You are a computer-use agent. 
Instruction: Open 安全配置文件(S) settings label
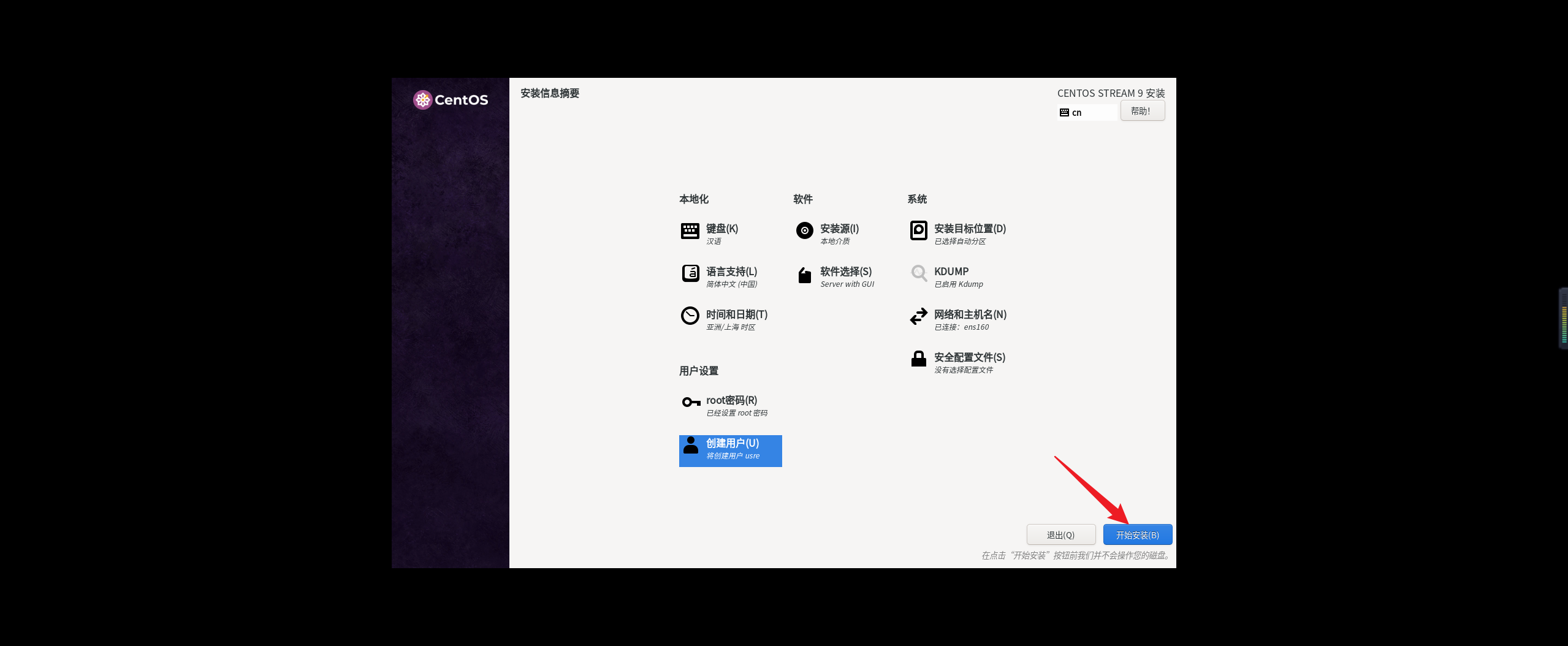click(969, 357)
